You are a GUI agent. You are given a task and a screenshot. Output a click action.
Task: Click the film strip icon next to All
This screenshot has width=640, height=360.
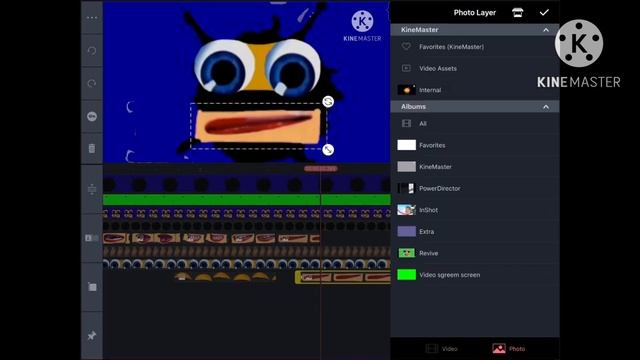(x=407, y=123)
